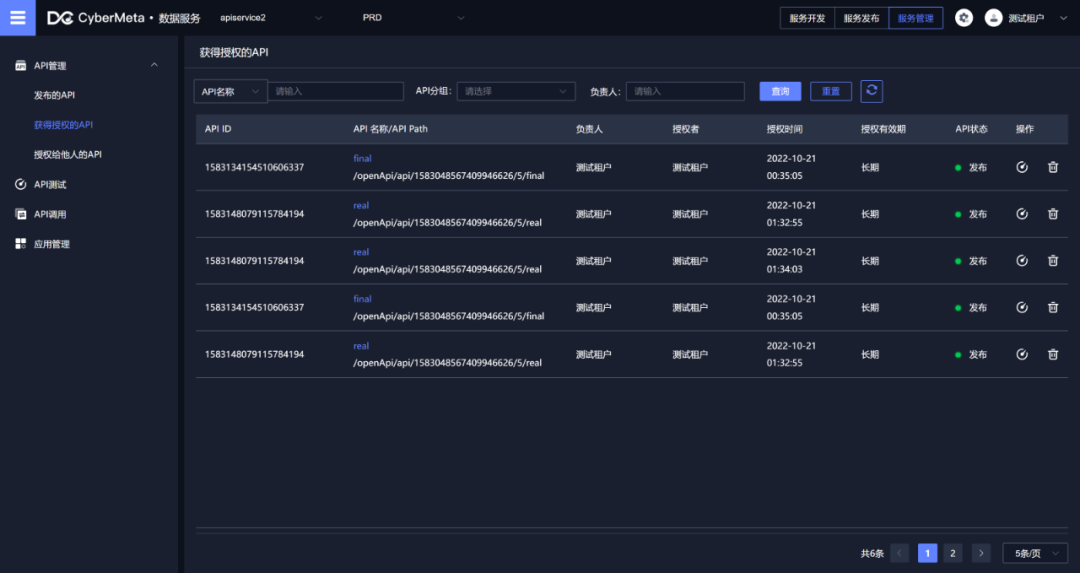Viewport: 1080px width, 573px height.
Task: Go to previous page arrow
Action: (x=899, y=553)
